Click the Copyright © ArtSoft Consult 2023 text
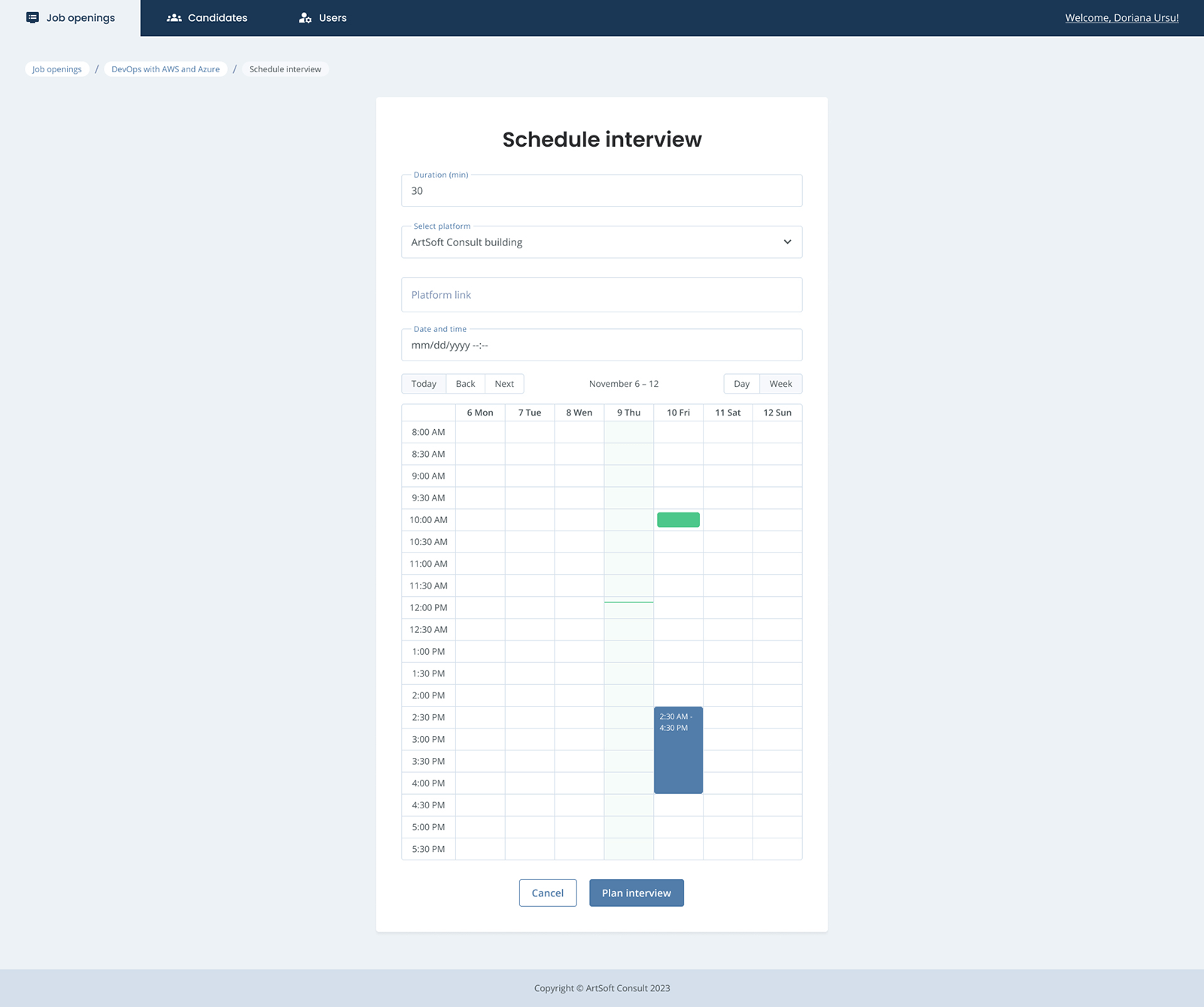1204x1007 pixels. [602, 988]
